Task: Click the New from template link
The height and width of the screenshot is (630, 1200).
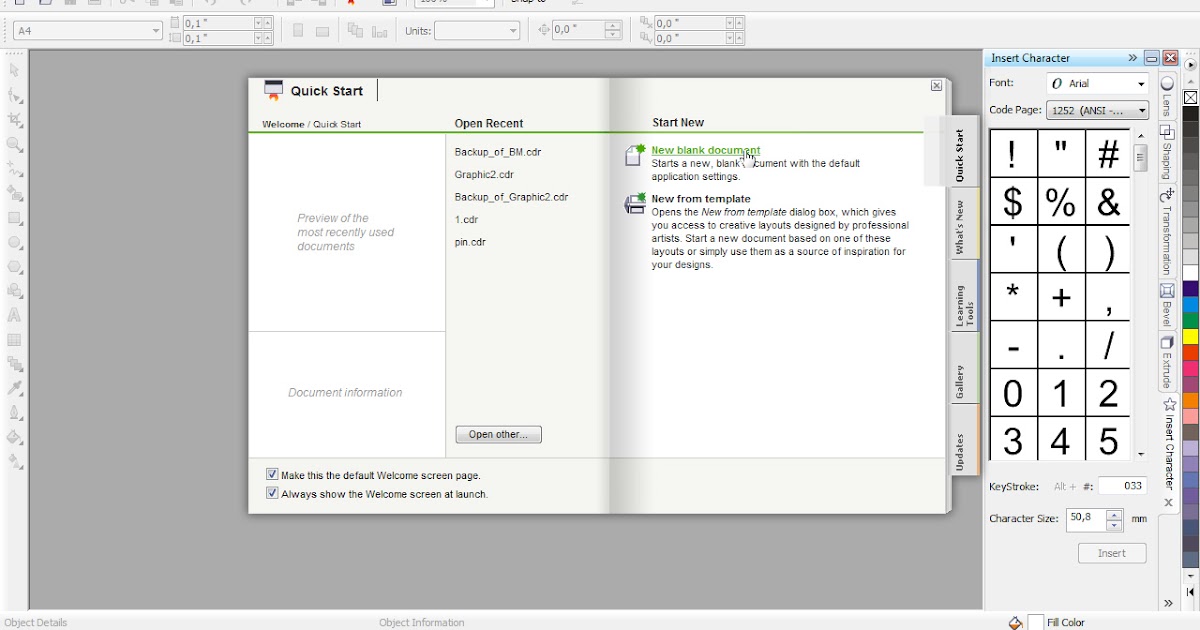Action: (701, 199)
